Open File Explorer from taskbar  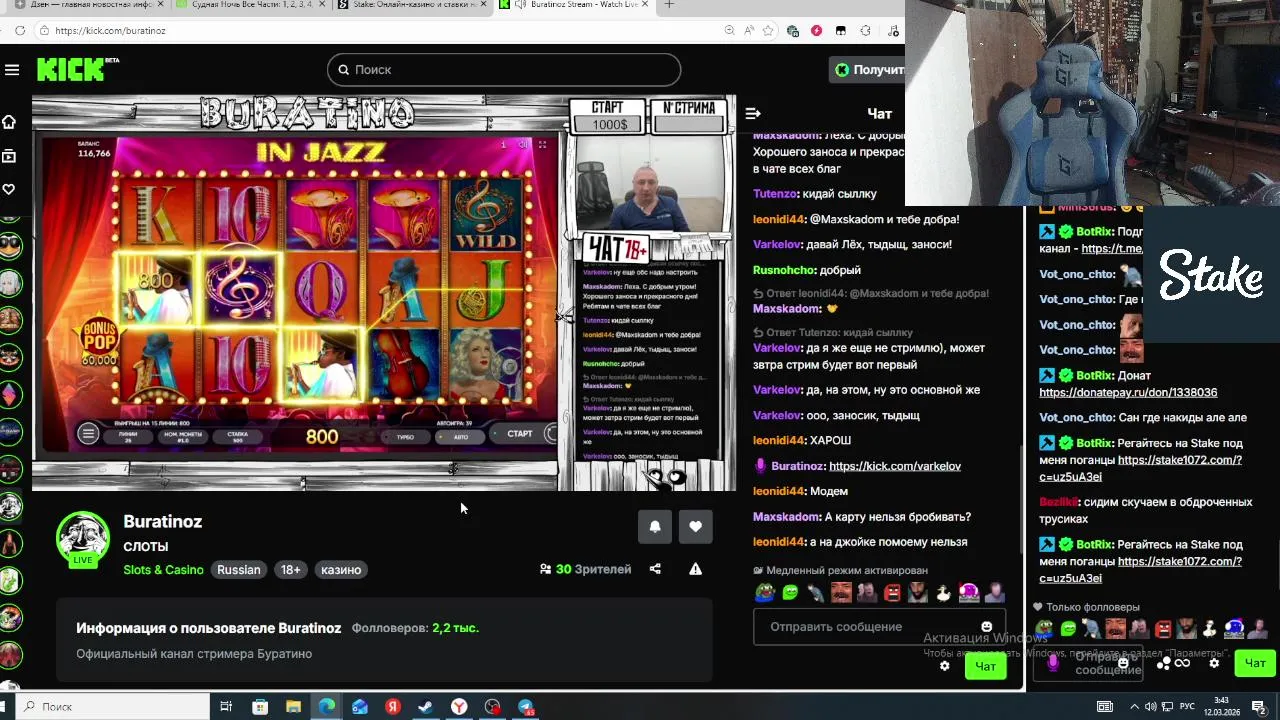pyautogui.click(x=293, y=707)
